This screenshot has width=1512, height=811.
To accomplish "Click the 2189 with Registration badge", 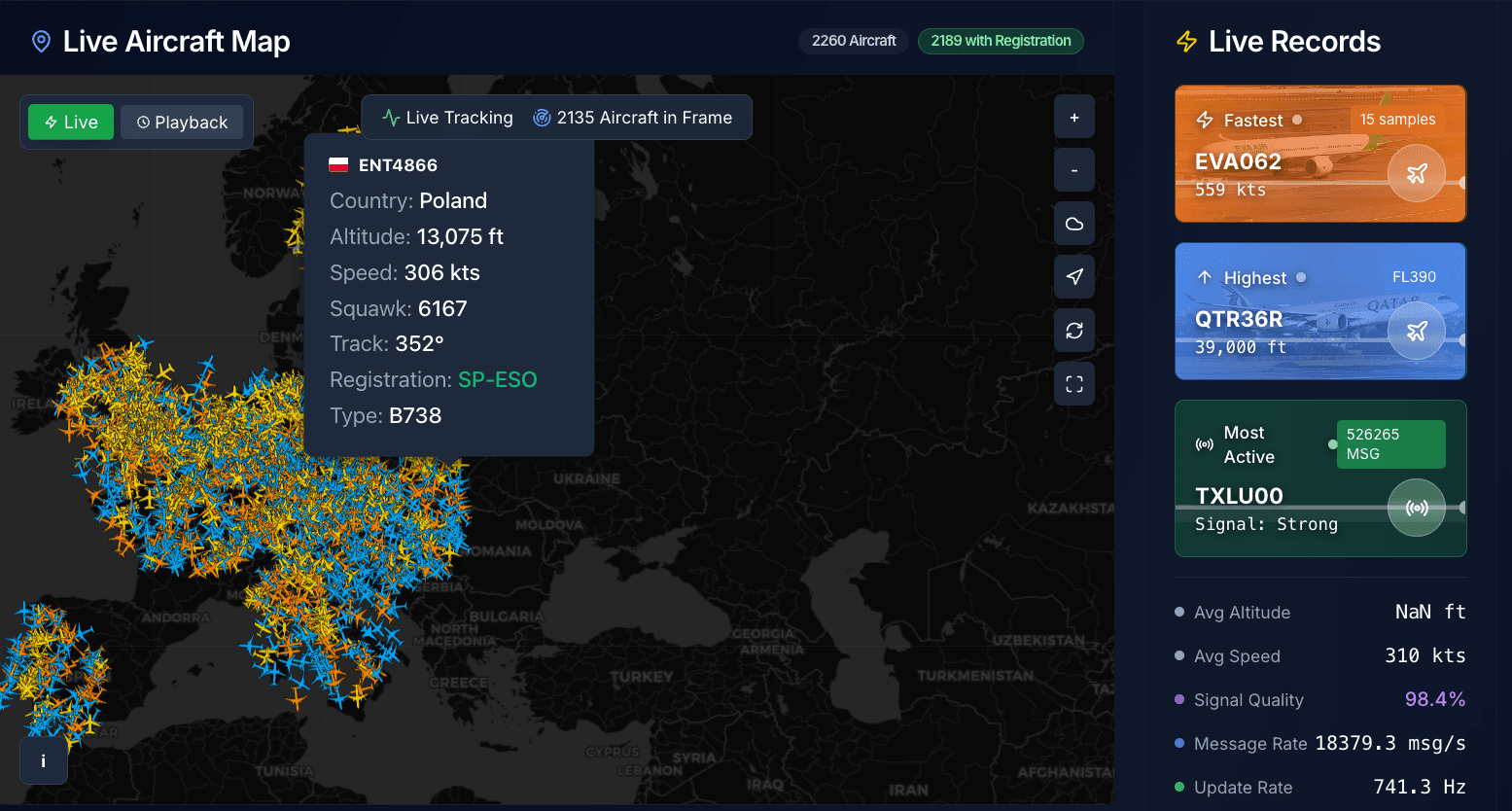I will click(x=1000, y=41).
